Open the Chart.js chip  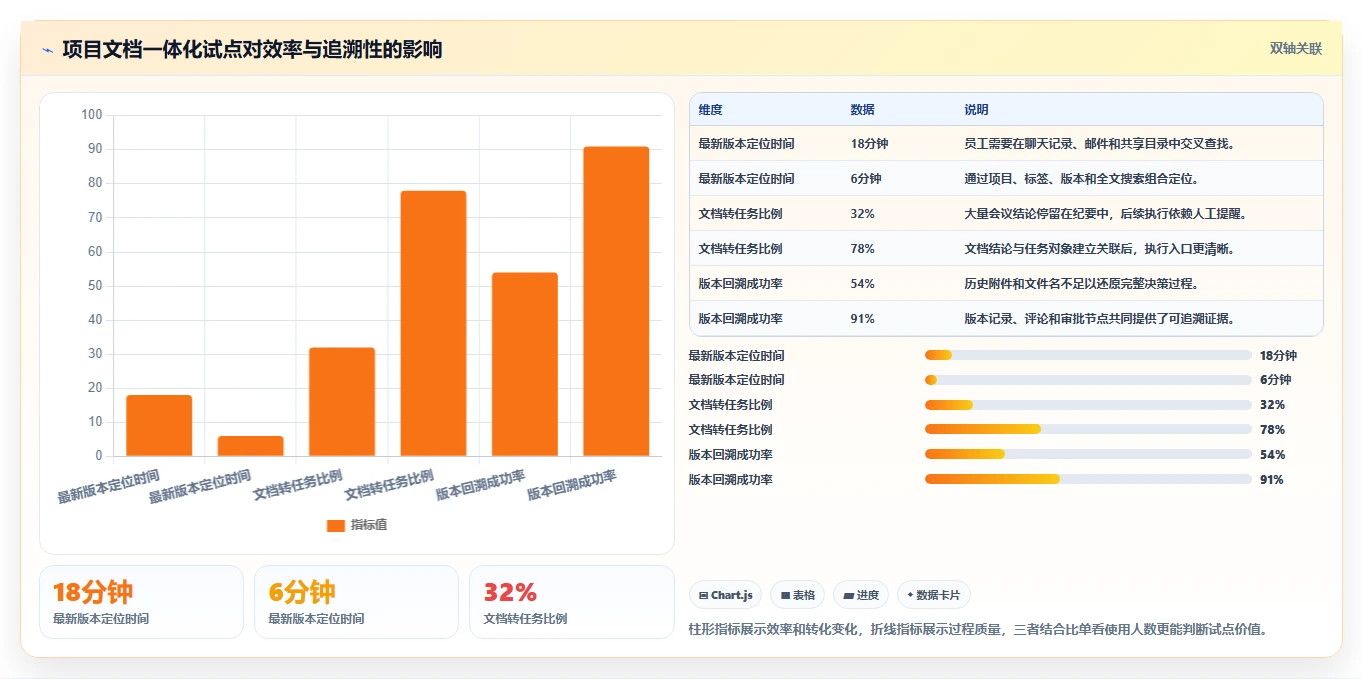(725, 595)
